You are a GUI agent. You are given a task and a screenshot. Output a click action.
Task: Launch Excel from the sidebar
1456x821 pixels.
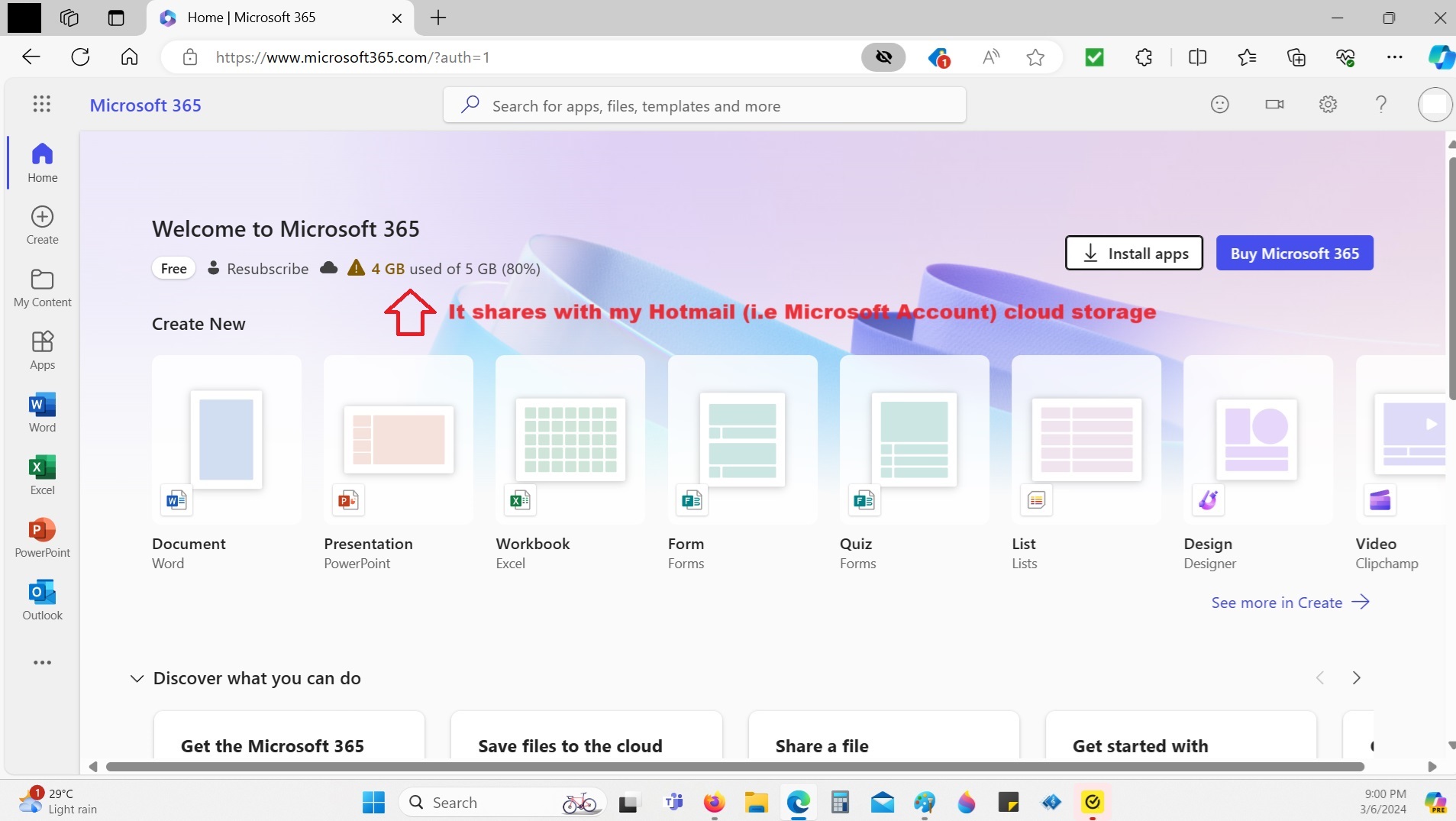coord(42,474)
